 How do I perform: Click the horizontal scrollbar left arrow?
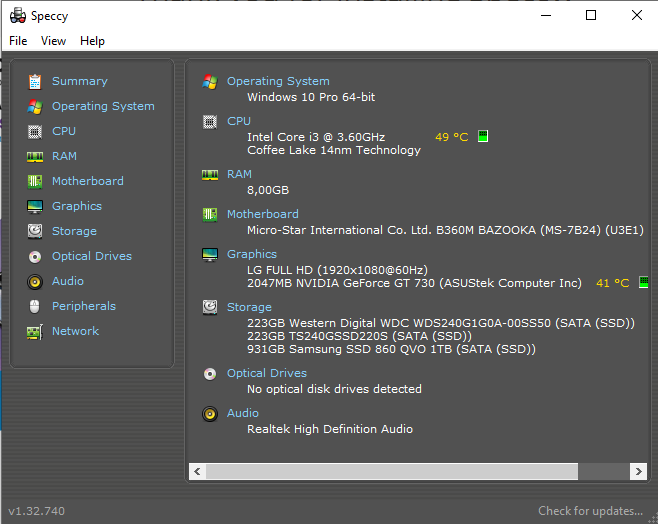click(x=197, y=471)
